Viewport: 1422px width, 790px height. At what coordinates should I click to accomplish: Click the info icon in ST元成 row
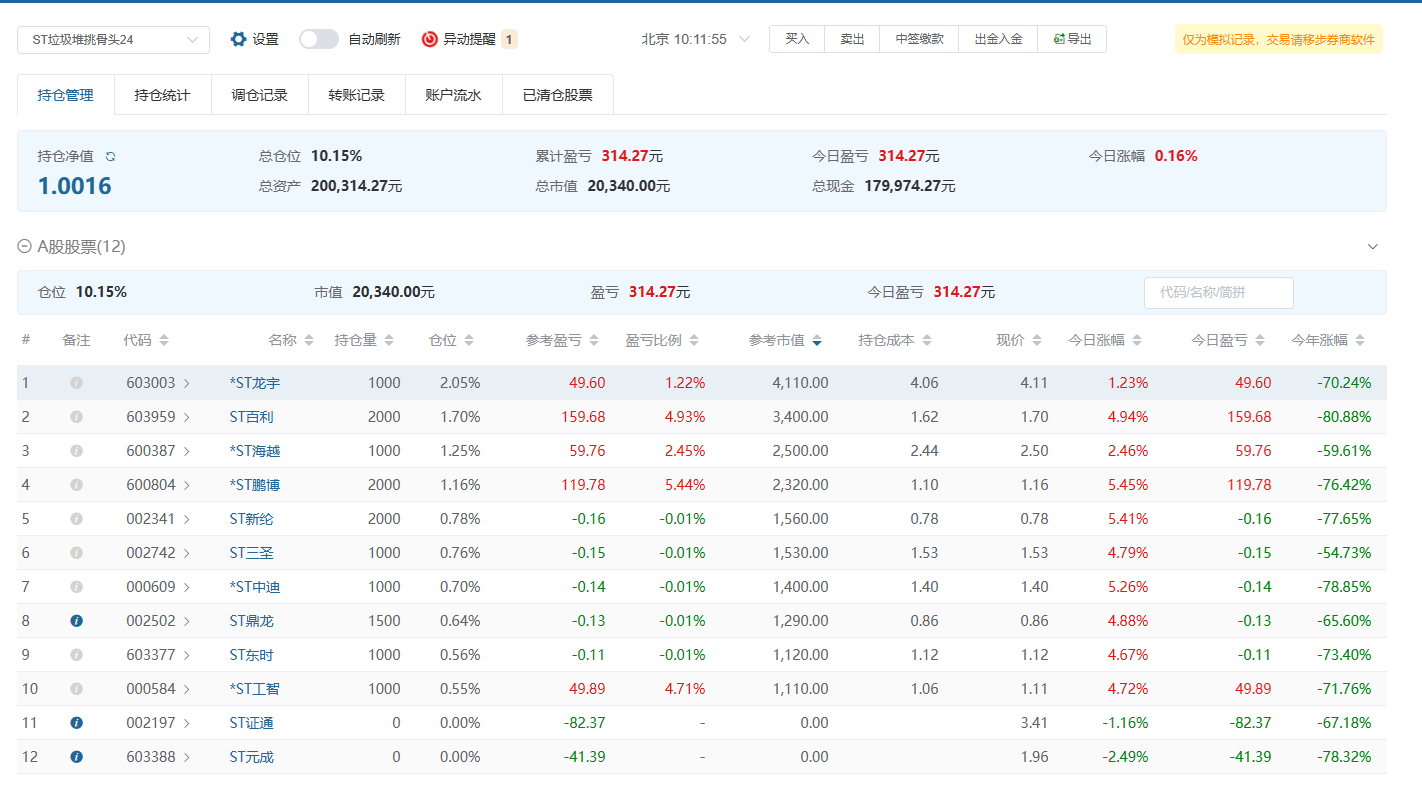click(76, 757)
